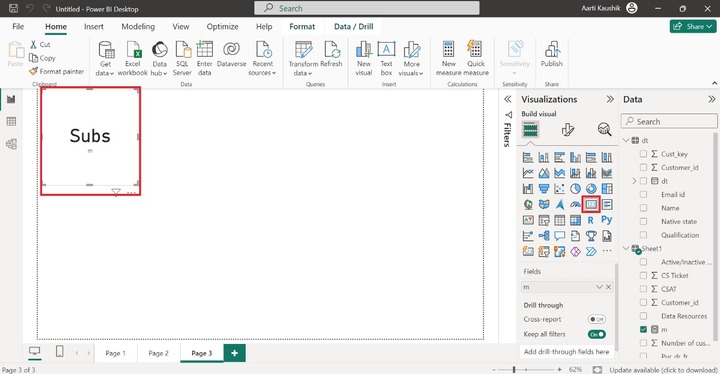Choose the Pie chart visual
Image resolution: width=720 pixels, height=374 pixels.
(575, 189)
